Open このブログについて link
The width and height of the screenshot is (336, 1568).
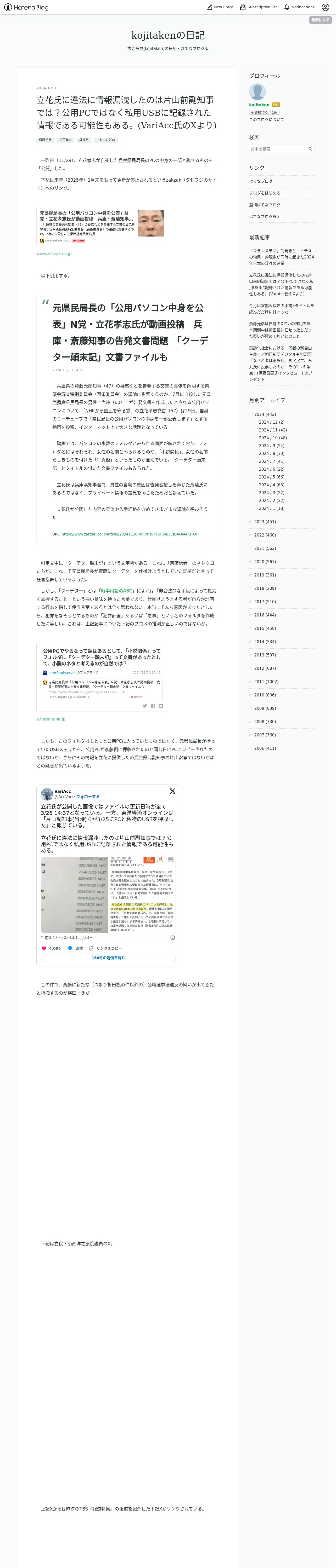266,119
